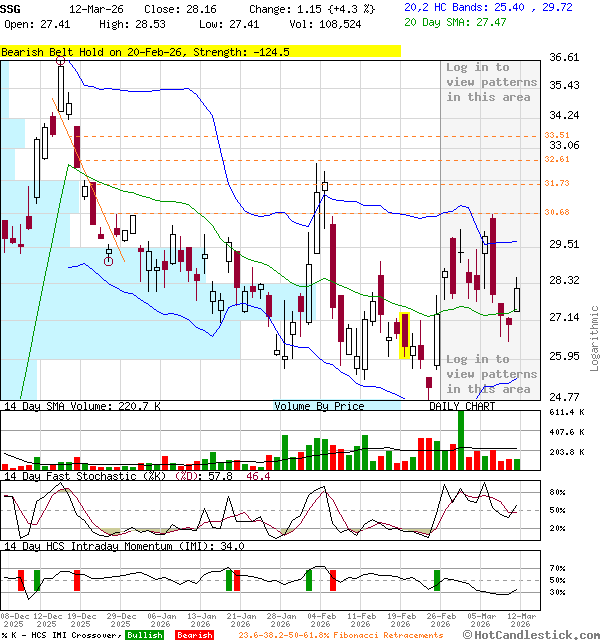Screen dimensions: 600x640
Task: Click the circled low candle near 29-Dec
Action: 109,260
